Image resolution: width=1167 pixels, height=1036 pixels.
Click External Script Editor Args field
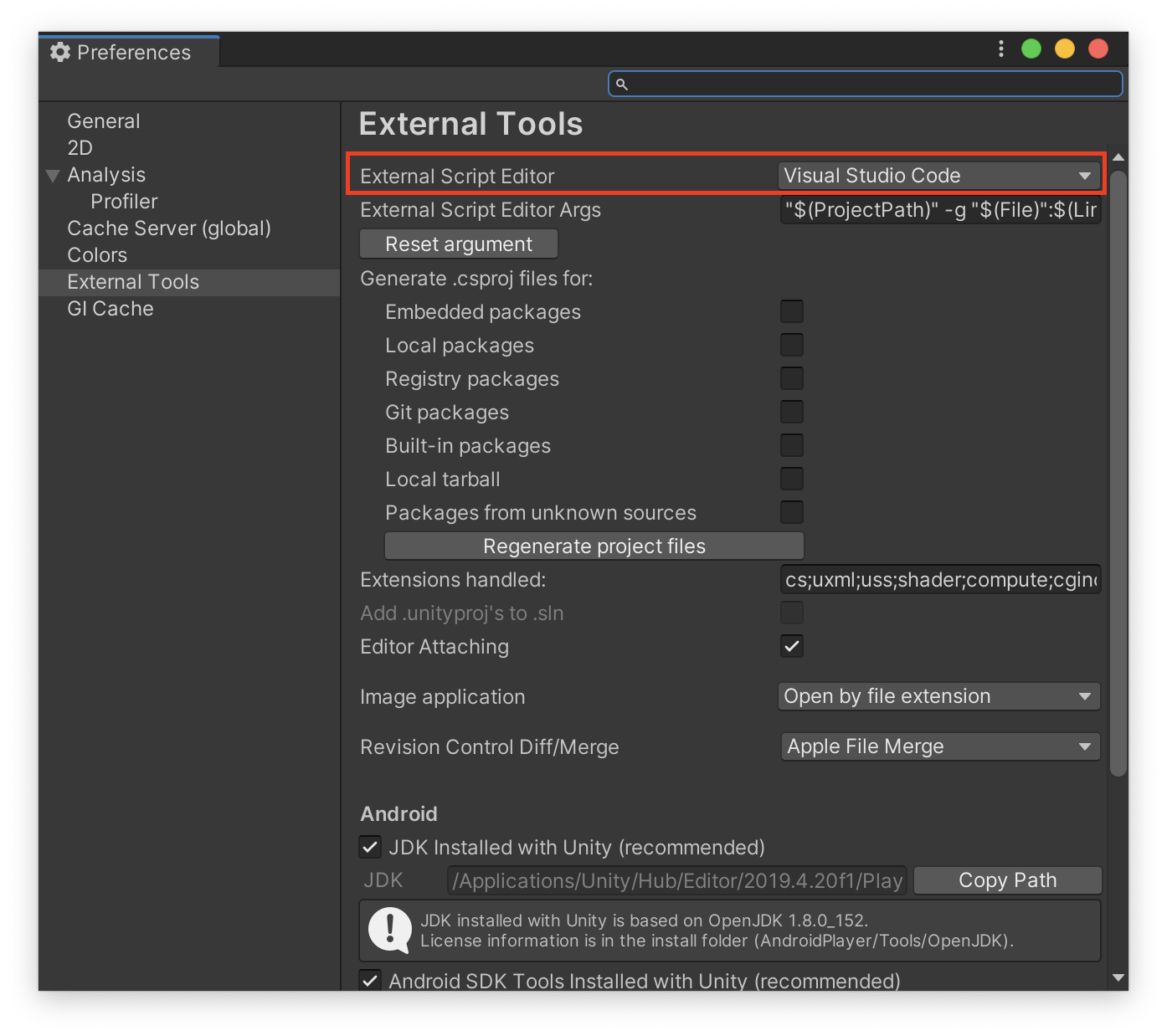pyautogui.click(x=940, y=209)
